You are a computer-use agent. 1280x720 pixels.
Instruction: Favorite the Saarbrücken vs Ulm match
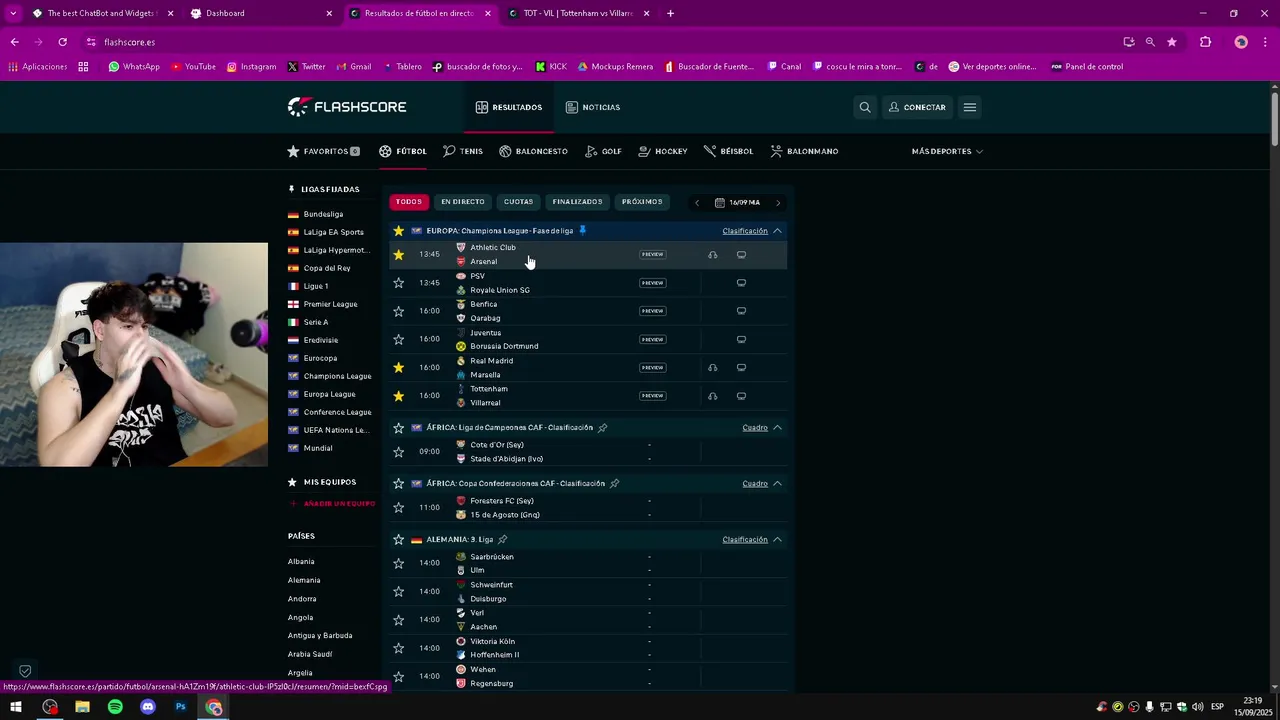point(398,563)
